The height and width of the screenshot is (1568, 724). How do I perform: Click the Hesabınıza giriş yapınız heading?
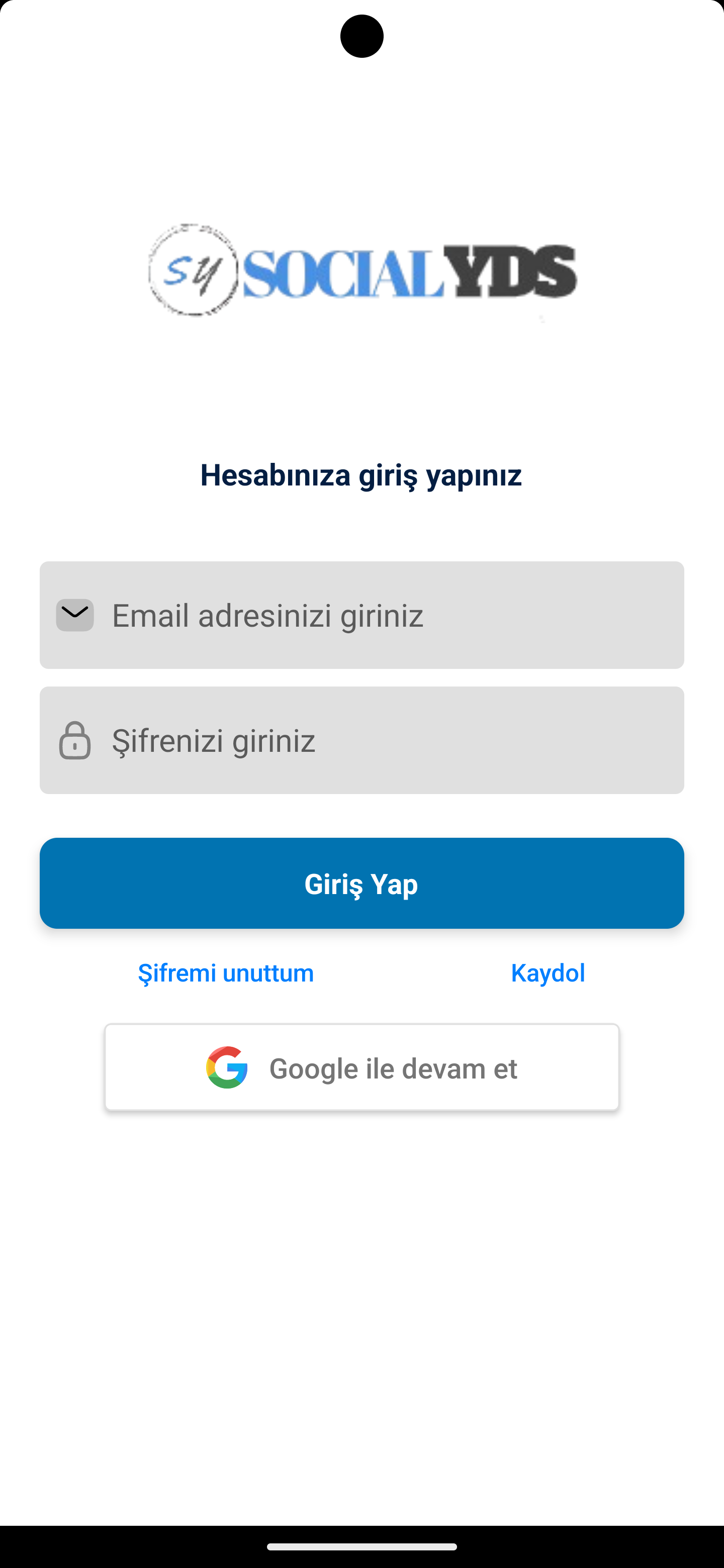click(361, 475)
